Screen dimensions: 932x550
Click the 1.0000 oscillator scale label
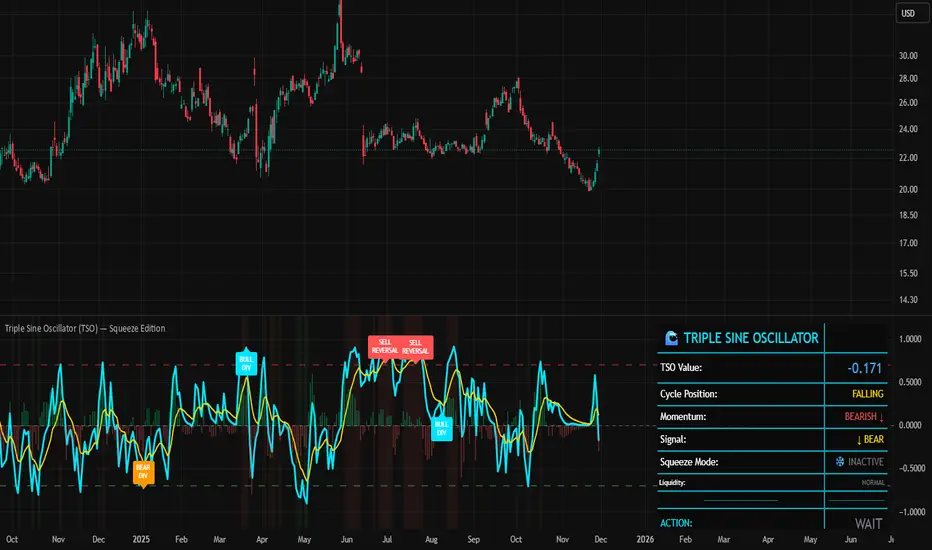point(910,338)
